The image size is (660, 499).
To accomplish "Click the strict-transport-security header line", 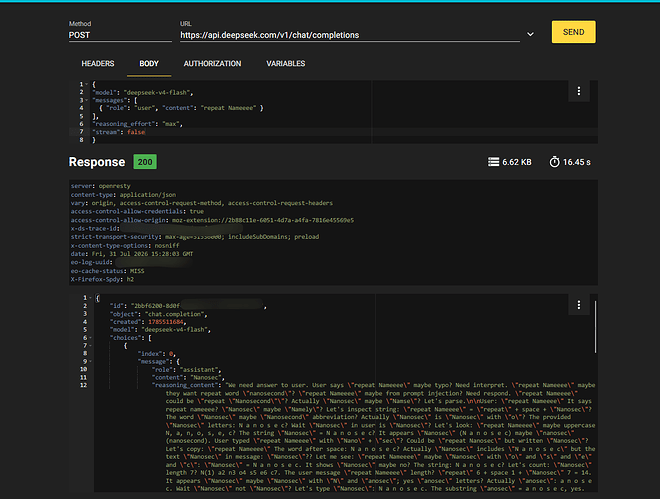I will (x=195, y=237).
